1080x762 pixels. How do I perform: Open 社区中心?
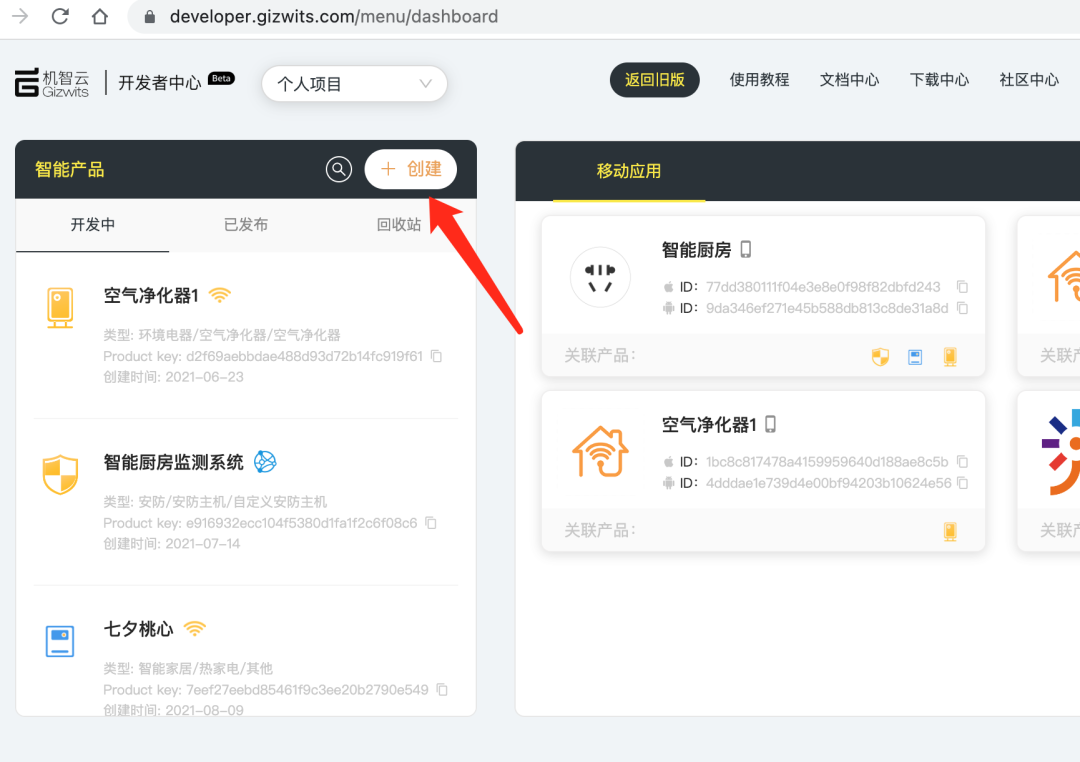(1029, 80)
